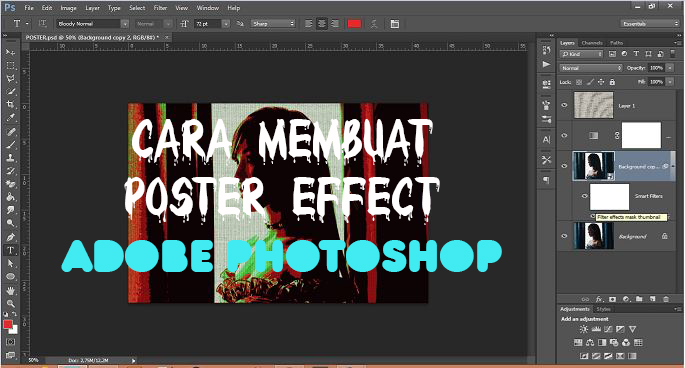Screen dimensions: 685x368
Task: Click the add layer mask icon
Action: point(612,299)
